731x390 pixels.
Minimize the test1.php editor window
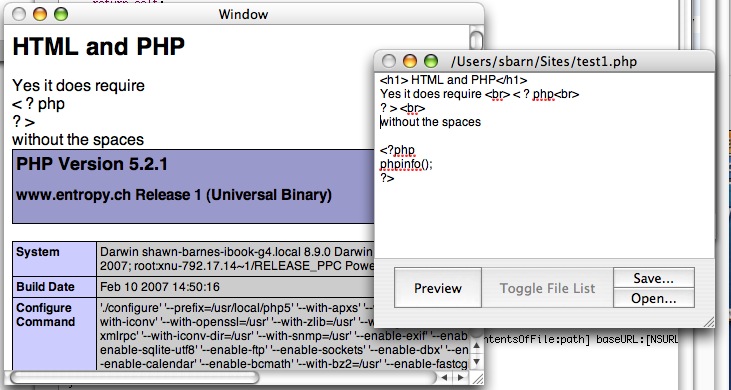(410, 61)
